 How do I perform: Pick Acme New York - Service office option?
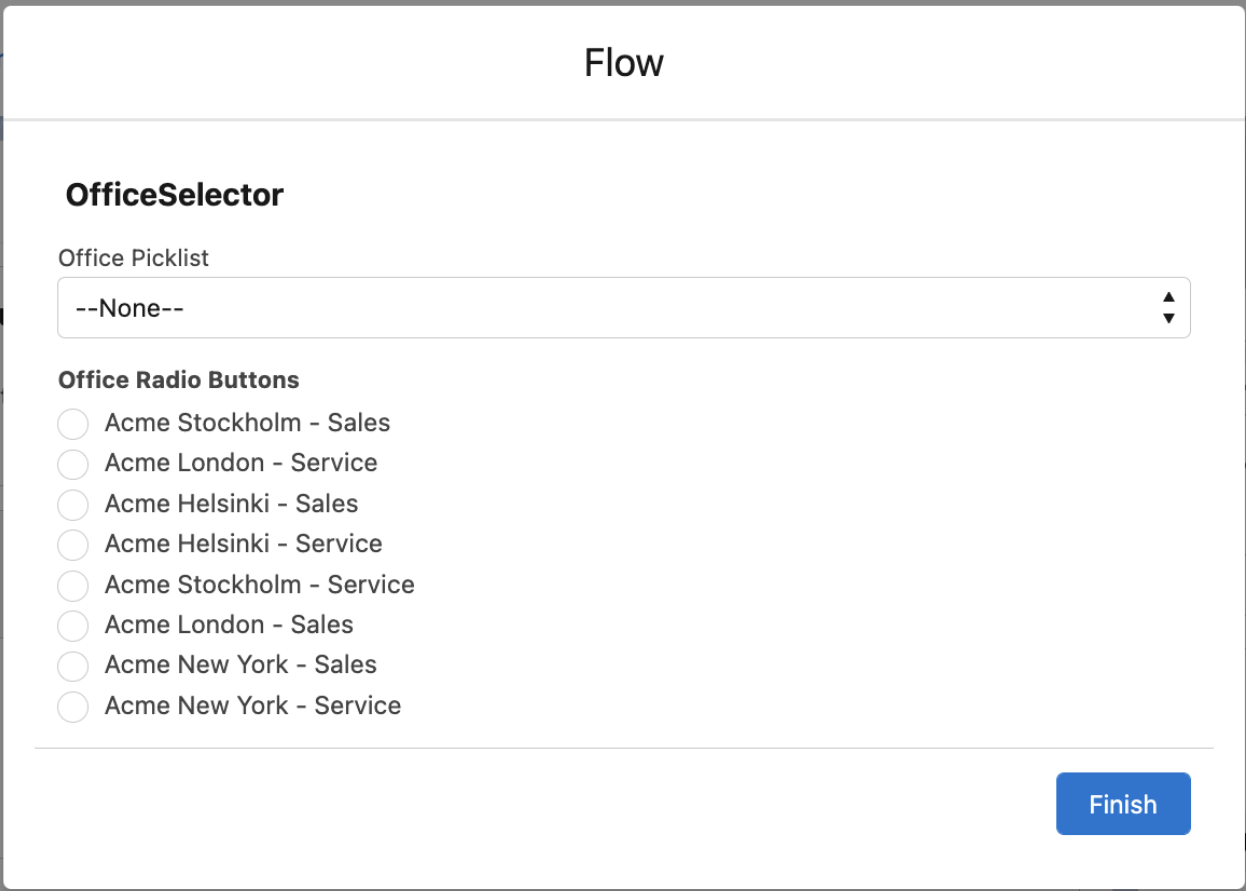coord(72,707)
